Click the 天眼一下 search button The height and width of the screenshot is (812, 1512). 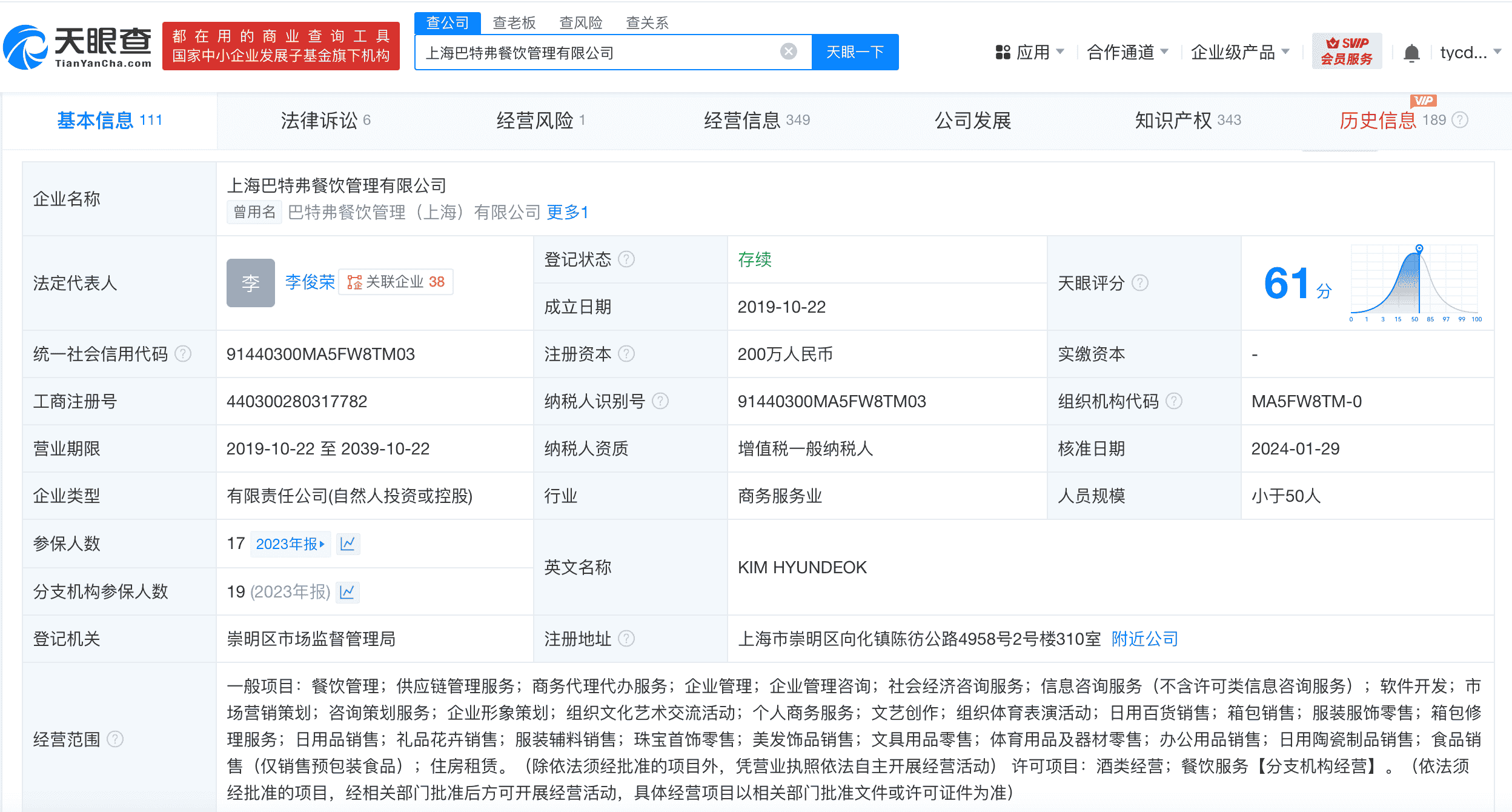click(x=855, y=52)
